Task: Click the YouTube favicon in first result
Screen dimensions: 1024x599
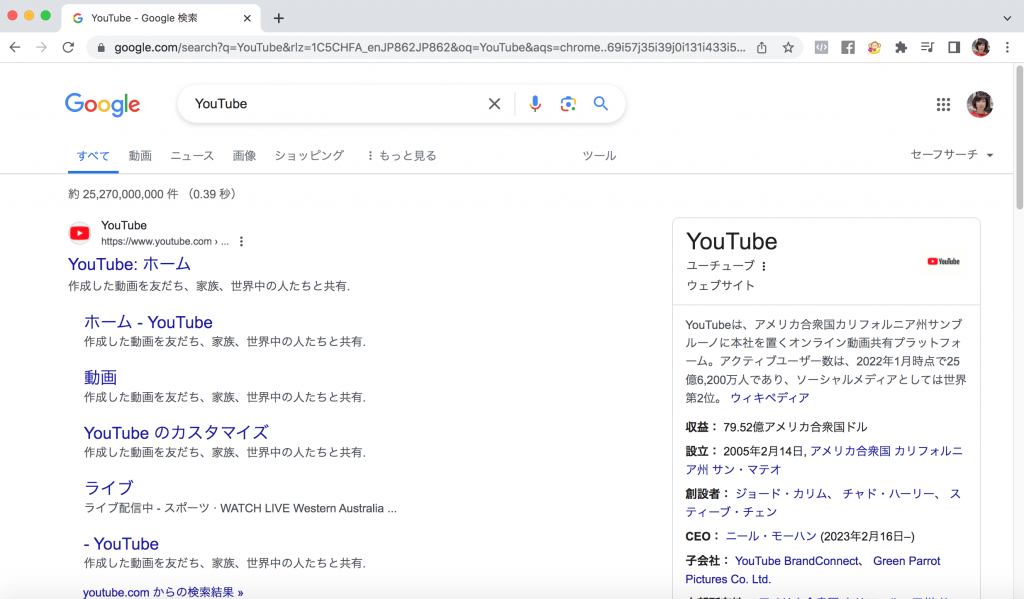Action: [x=80, y=233]
